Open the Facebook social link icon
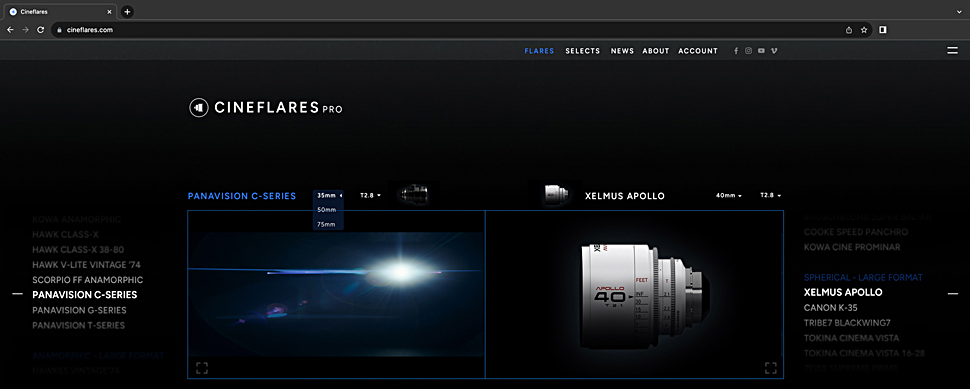 point(736,51)
